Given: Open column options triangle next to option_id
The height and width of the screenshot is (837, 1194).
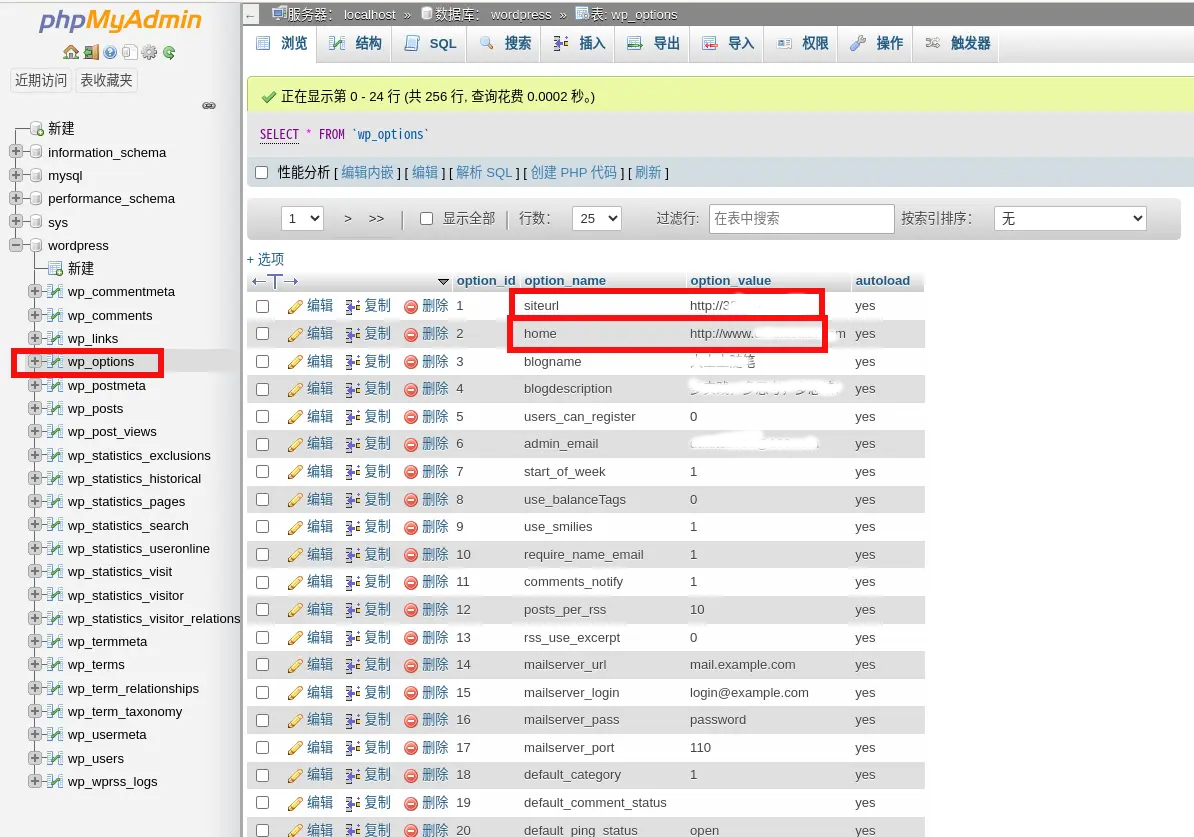Looking at the screenshot, I should (x=443, y=282).
